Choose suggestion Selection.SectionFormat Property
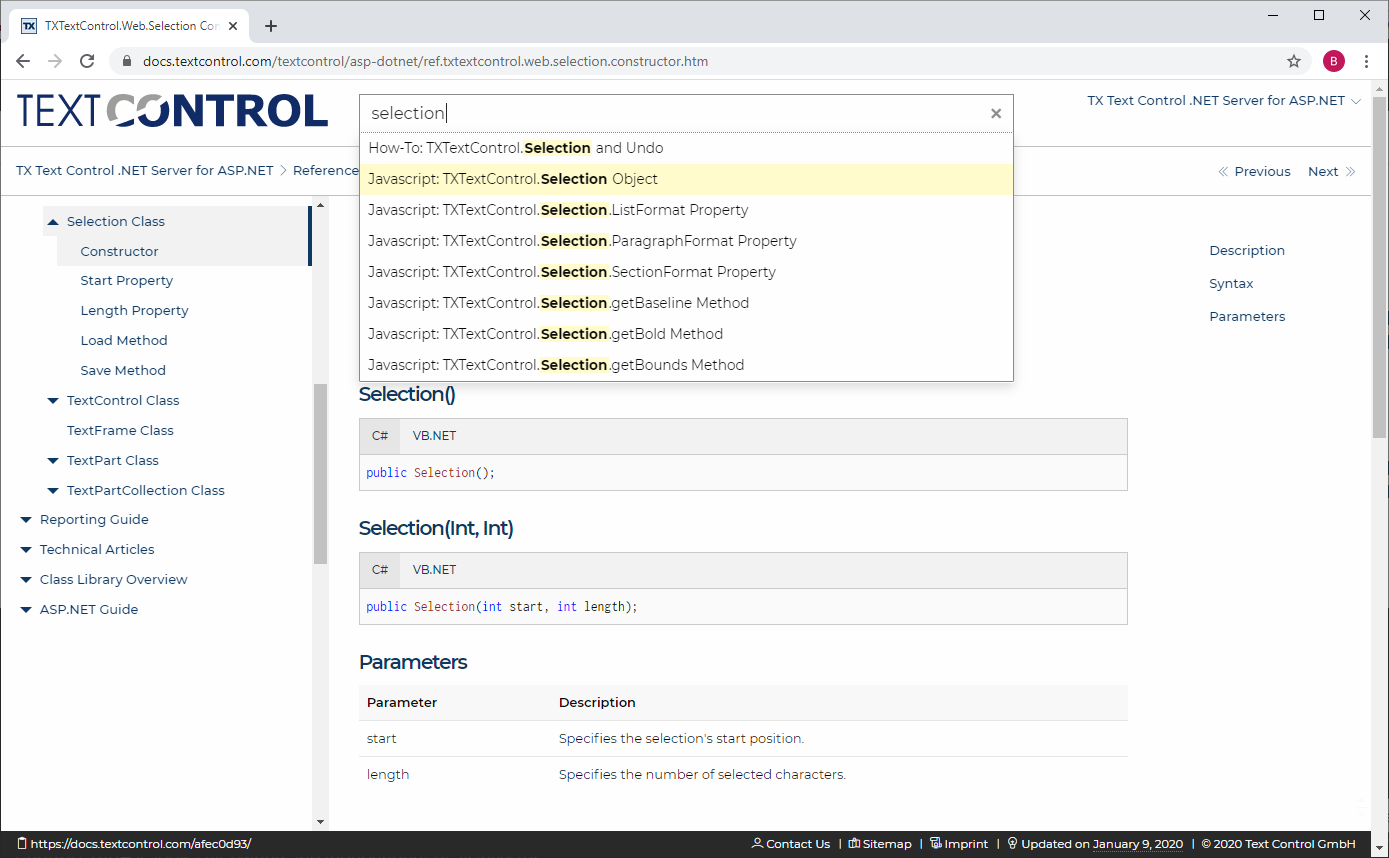The image size is (1389, 858). [x=686, y=272]
